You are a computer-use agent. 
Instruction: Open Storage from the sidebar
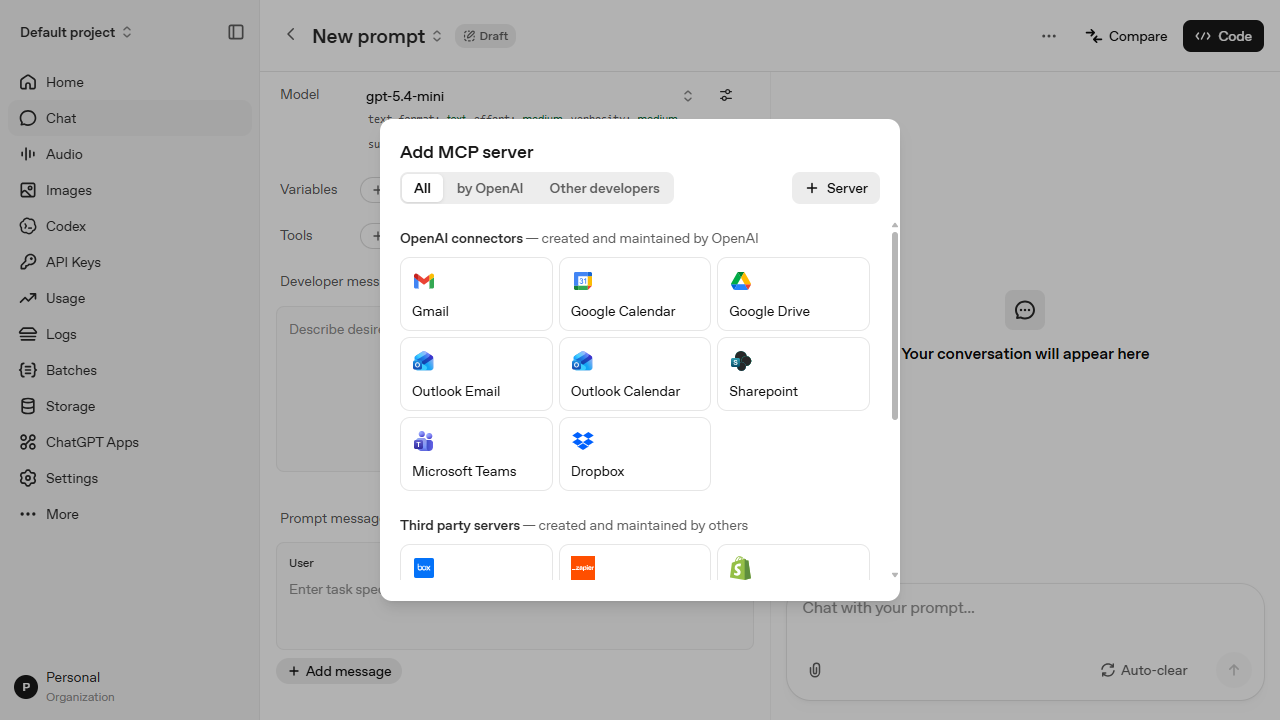click(x=130, y=406)
